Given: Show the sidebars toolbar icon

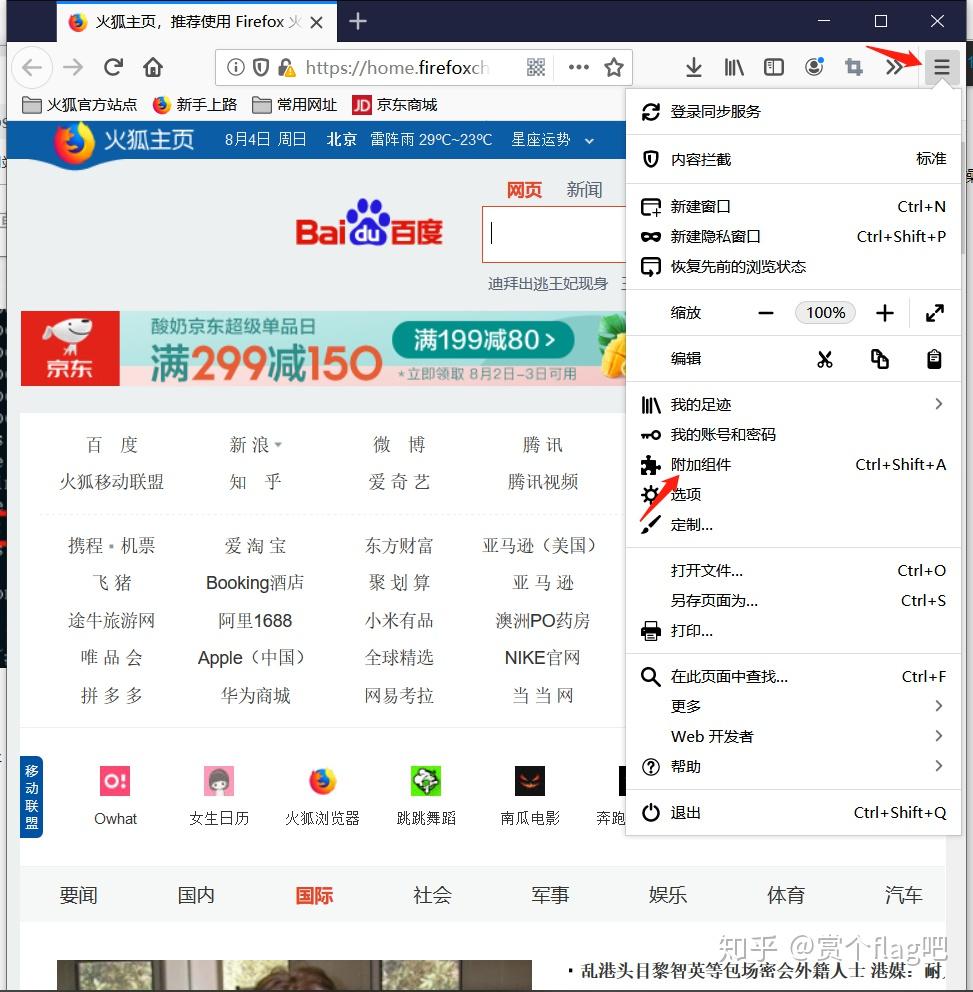Looking at the screenshot, I should pos(774,67).
